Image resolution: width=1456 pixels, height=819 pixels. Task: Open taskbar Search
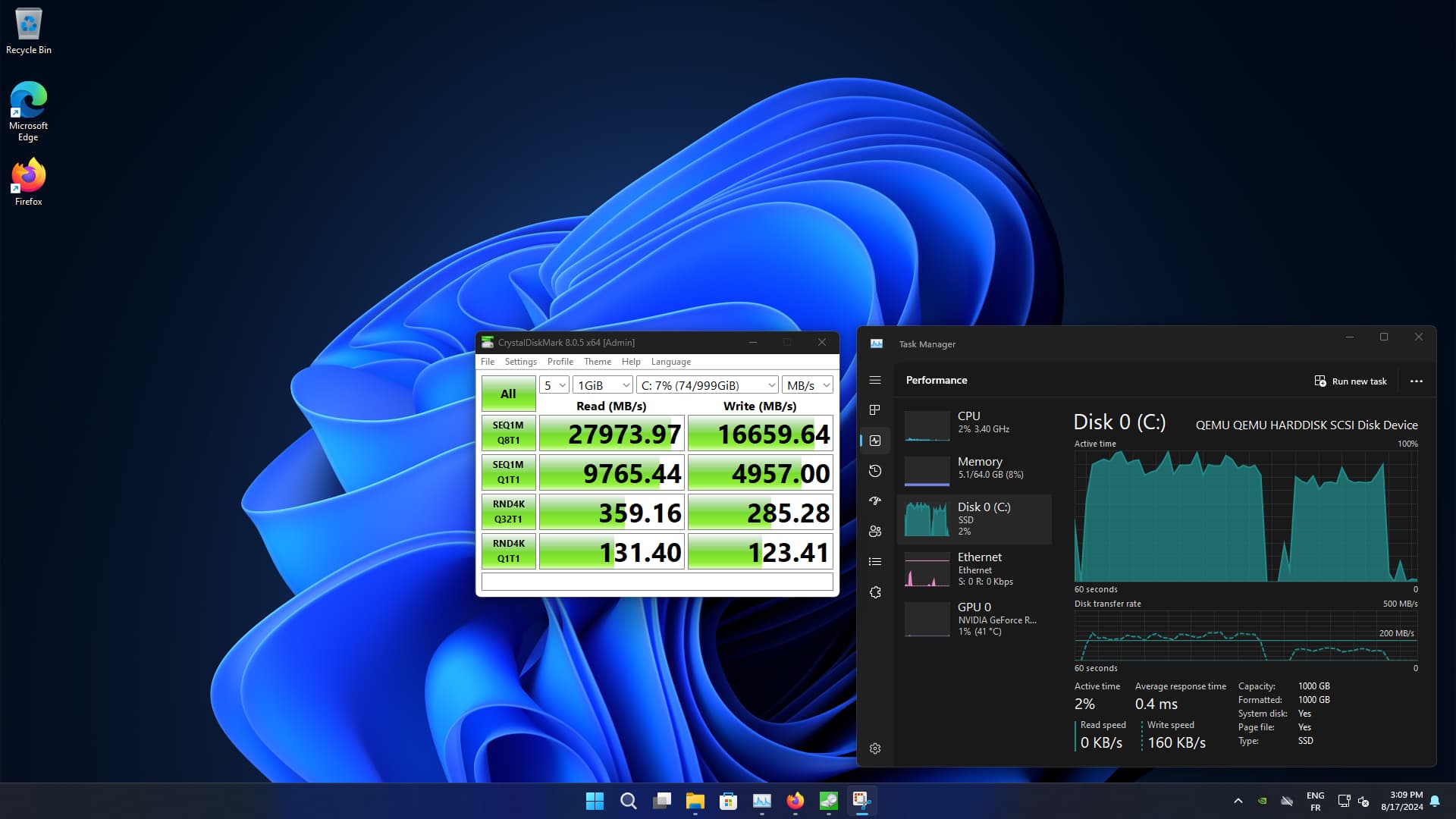click(629, 801)
